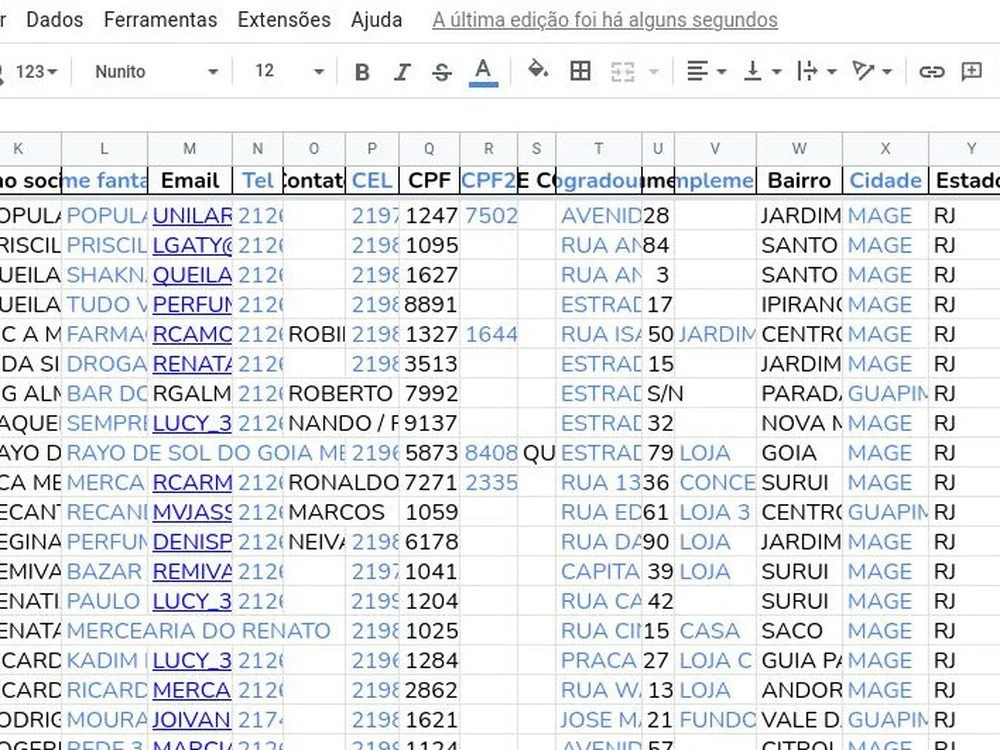
Task: Click the CEL header cell
Action: (372, 180)
